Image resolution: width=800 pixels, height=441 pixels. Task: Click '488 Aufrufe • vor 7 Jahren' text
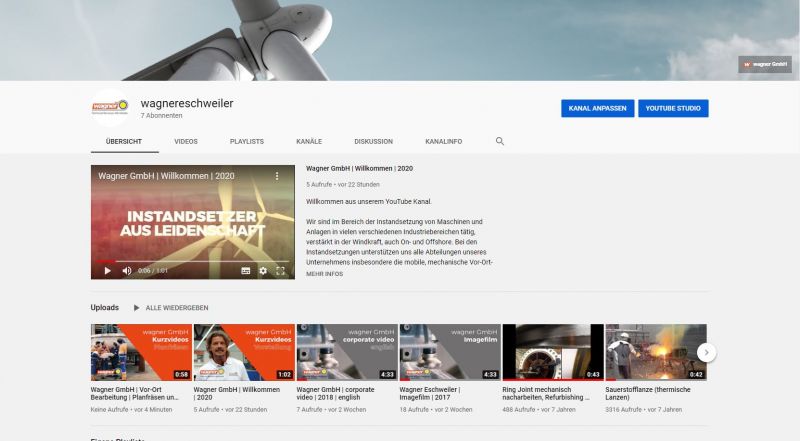[x=539, y=409]
